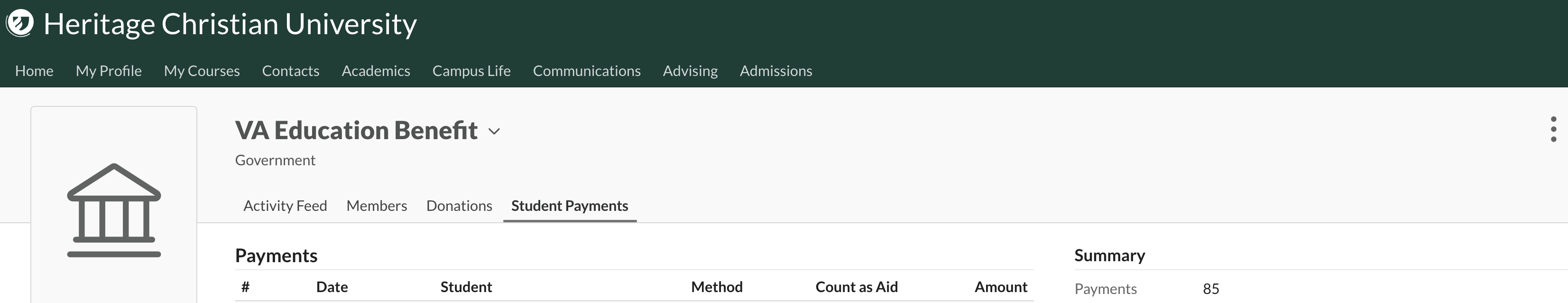Click the payments count value 85
1568x303 pixels.
coord(1211,289)
